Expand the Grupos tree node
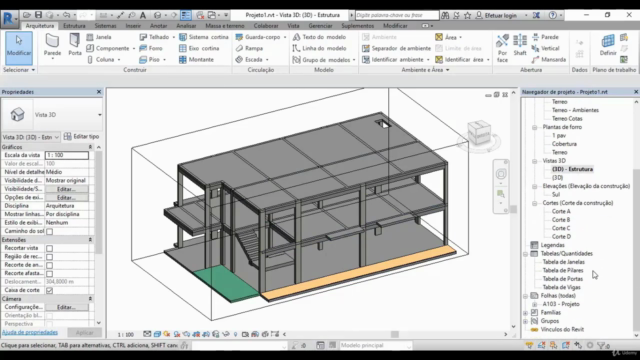The width and height of the screenshot is (640, 360). tap(526, 322)
